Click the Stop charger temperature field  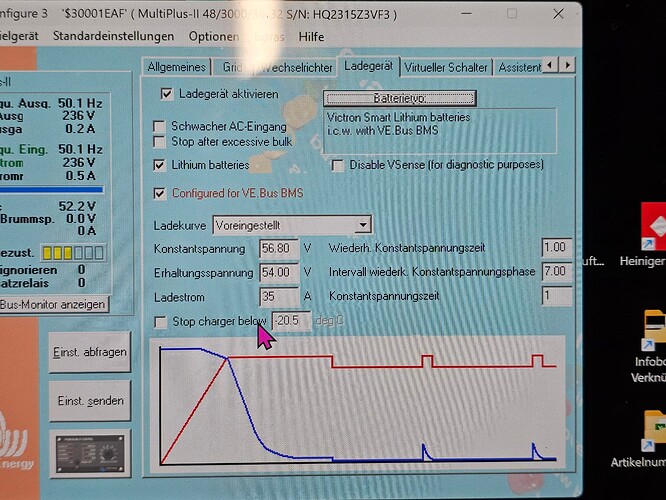point(291,321)
